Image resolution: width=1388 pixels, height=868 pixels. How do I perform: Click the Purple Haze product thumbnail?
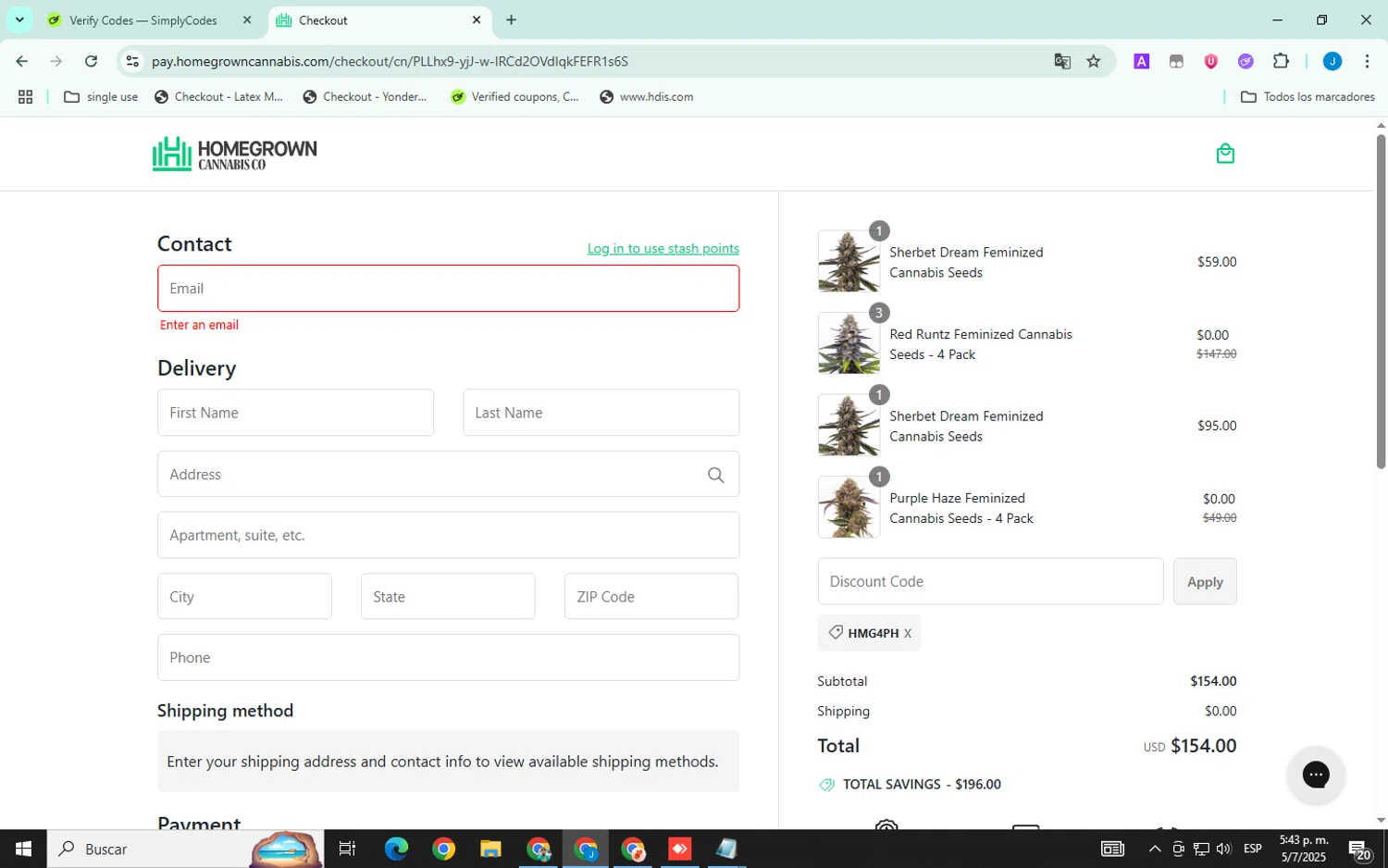(849, 507)
